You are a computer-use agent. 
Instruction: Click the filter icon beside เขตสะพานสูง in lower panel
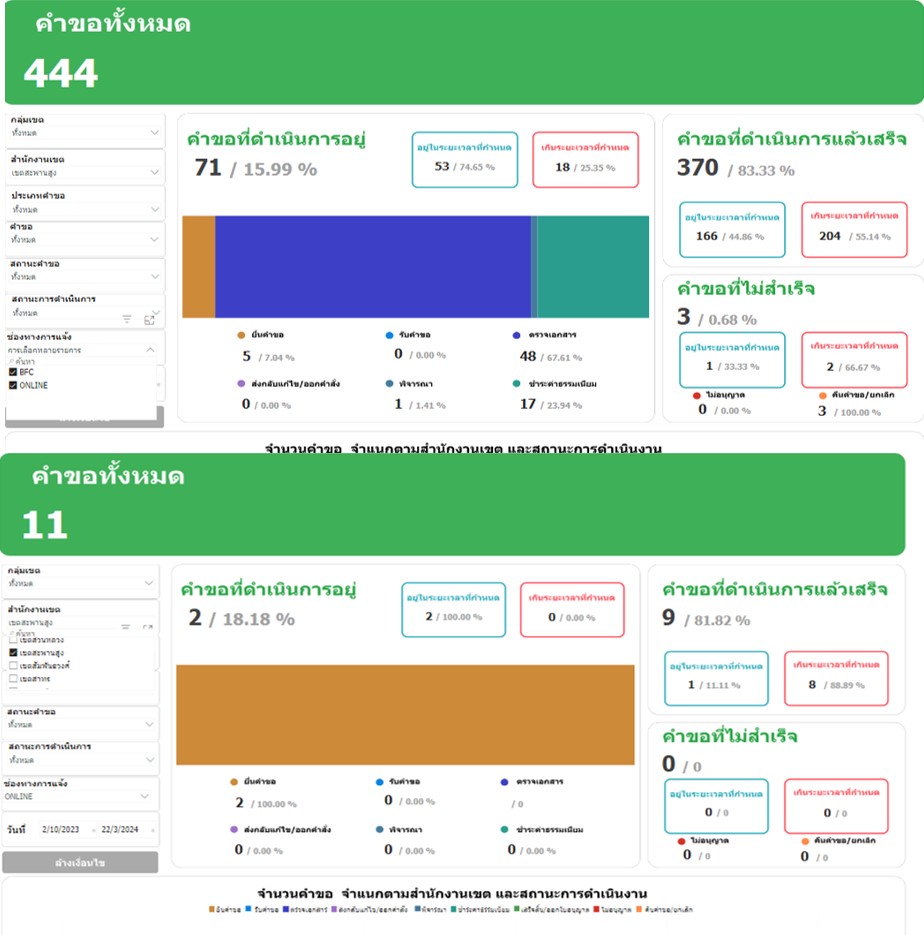pyautogui.click(x=126, y=628)
